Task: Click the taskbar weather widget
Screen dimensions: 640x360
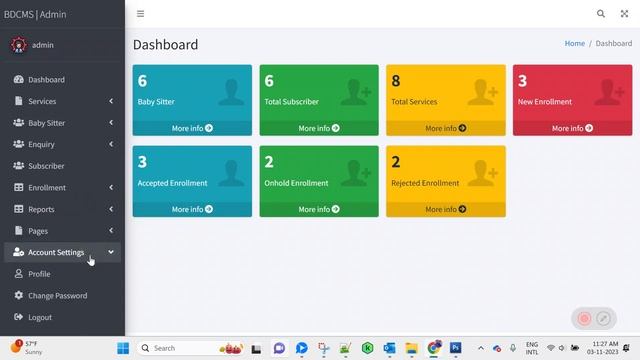Action: pos(27,348)
